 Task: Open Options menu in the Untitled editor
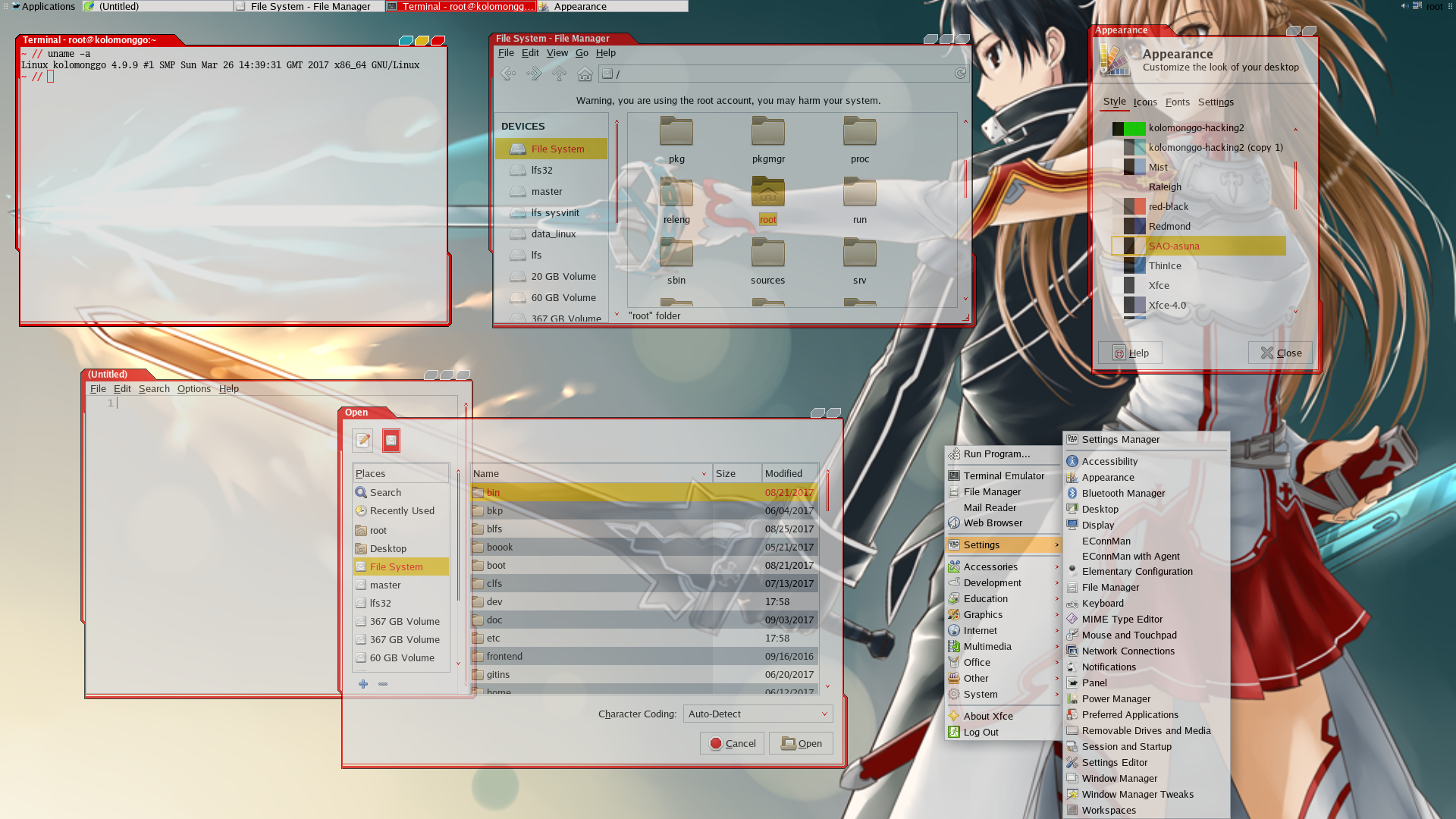coord(194,389)
